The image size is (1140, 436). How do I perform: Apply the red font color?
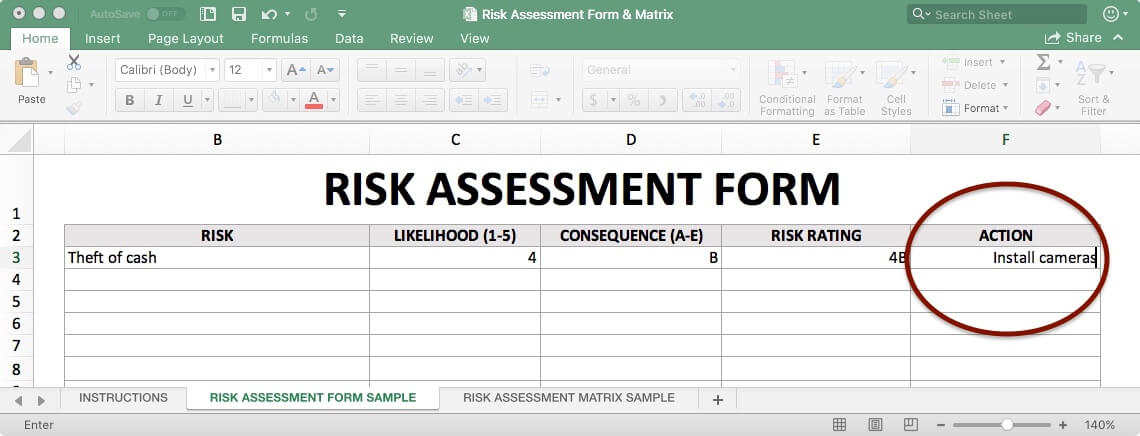(x=314, y=100)
